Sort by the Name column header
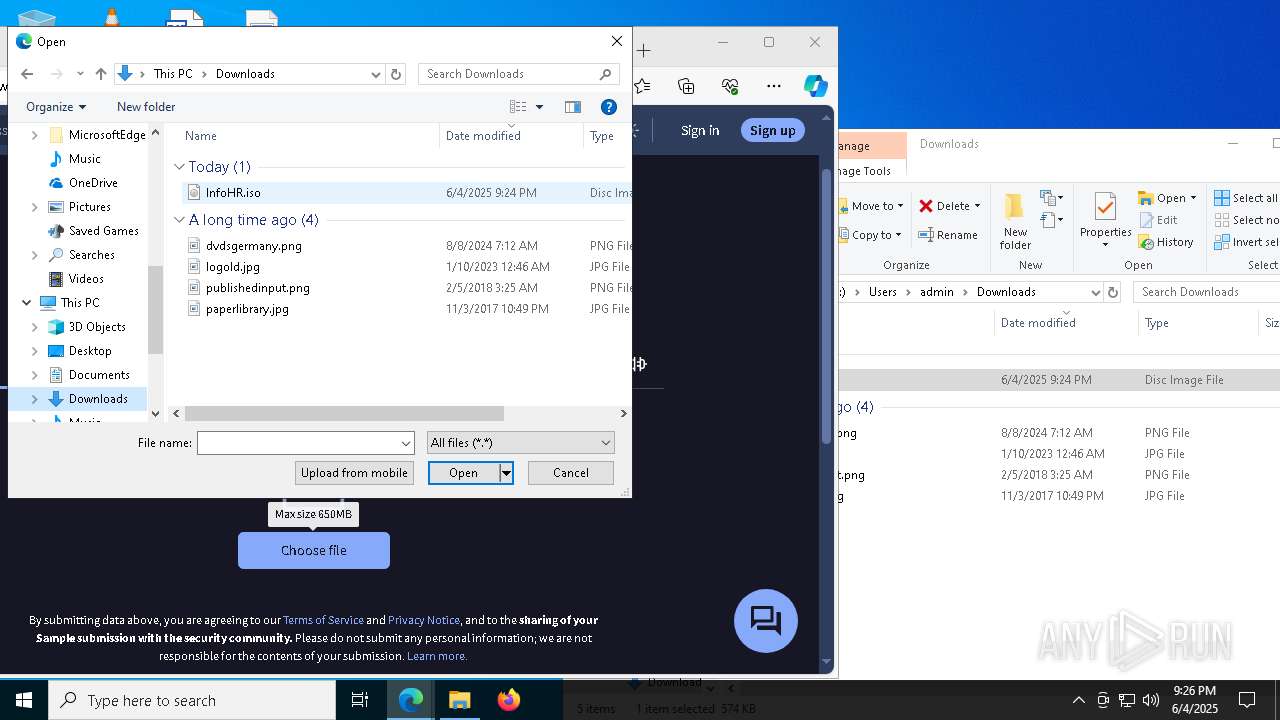 pyautogui.click(x=200, y=136)
